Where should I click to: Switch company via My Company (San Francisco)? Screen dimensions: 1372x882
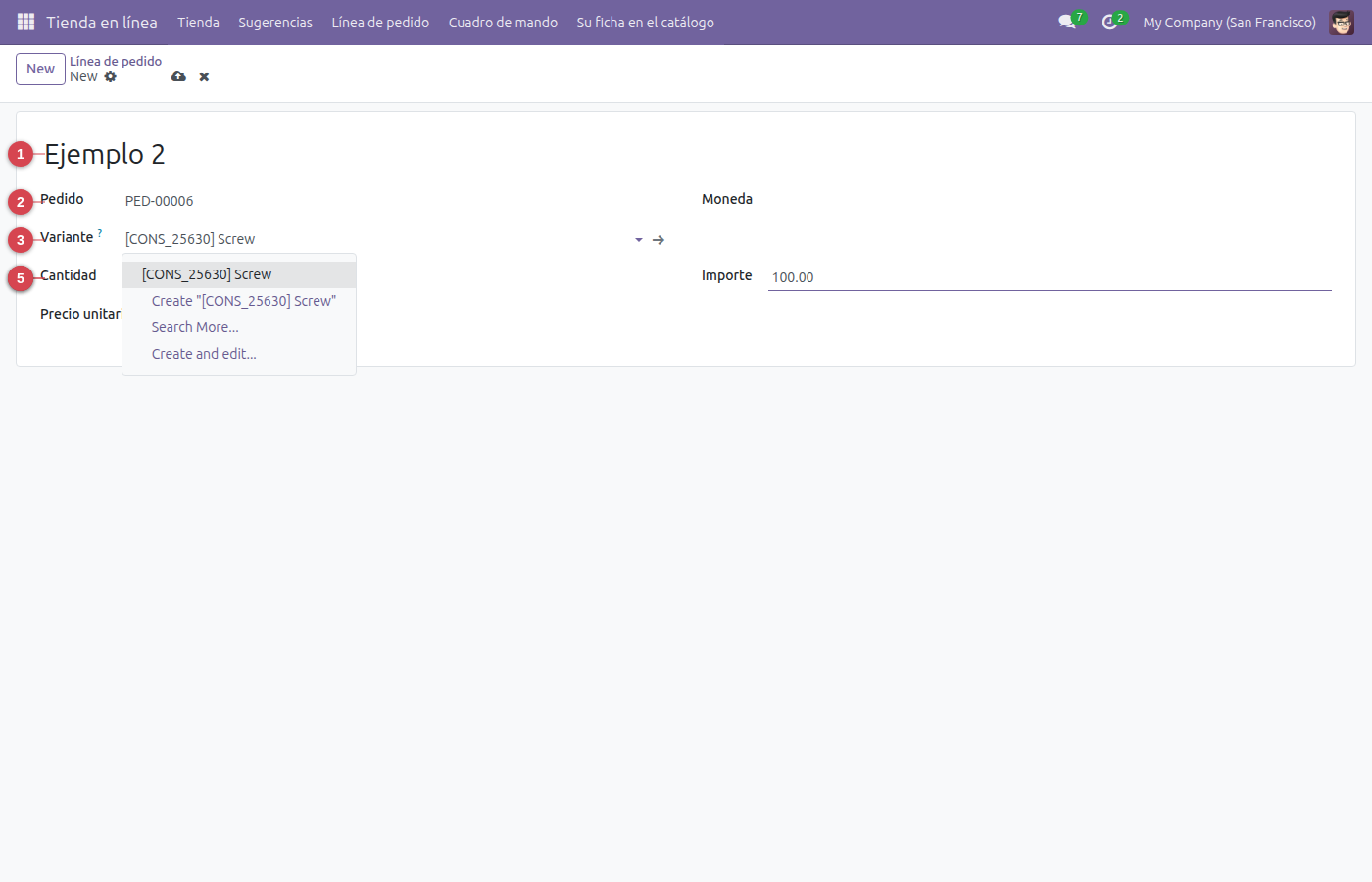pyautogui.click(x=1229, y=22)
